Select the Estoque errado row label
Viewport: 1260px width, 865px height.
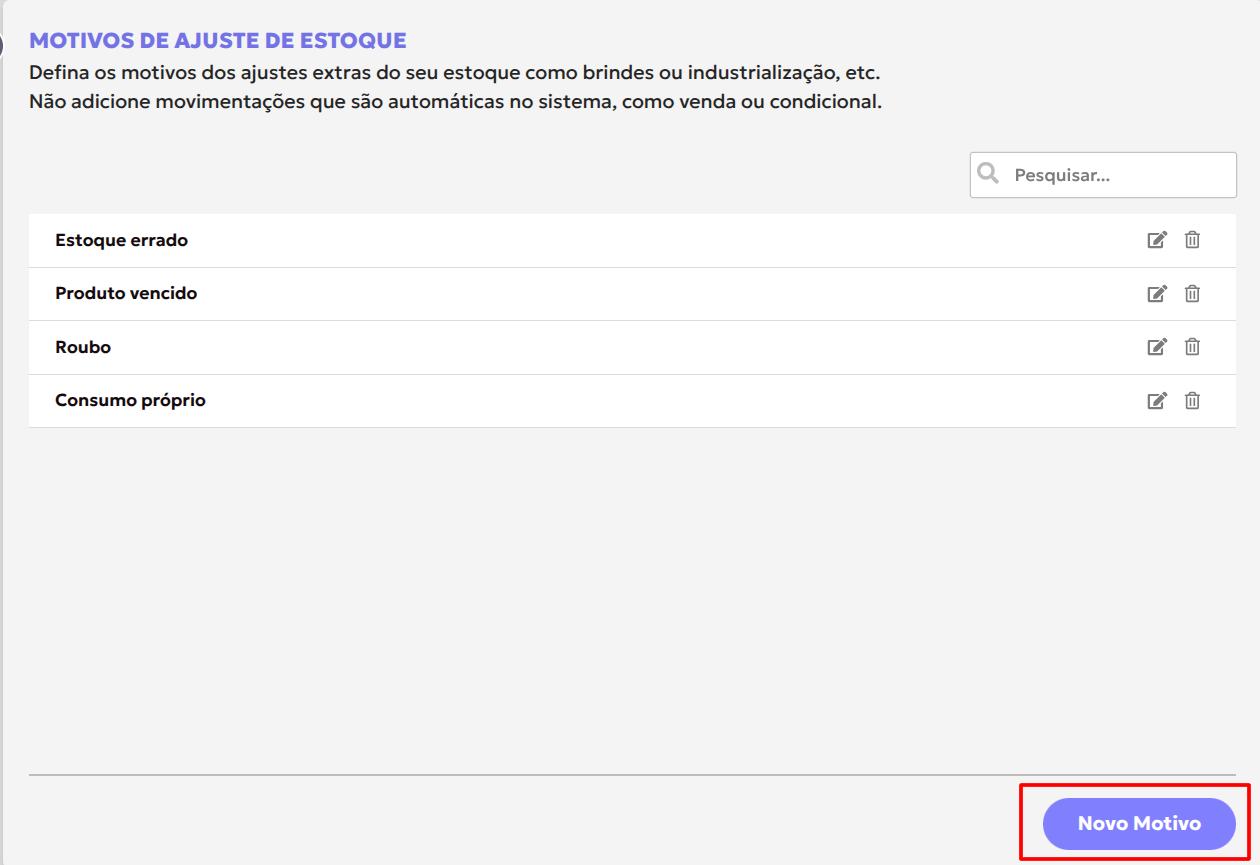121,240
